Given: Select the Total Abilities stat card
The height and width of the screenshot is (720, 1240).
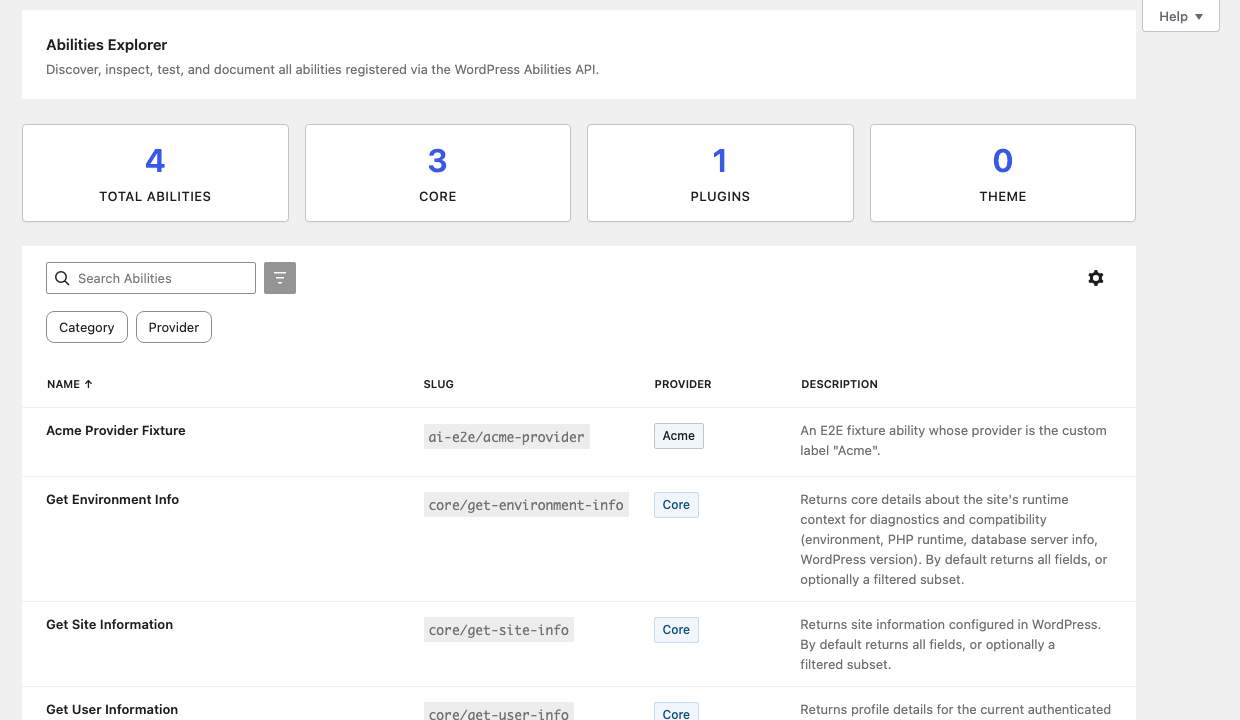Looking at the screenshot, I should [x=155, y=173].
